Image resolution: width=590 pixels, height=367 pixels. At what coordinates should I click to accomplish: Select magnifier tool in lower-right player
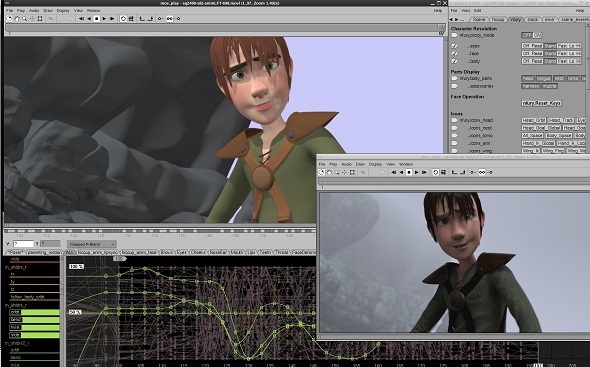coord(337,172)
